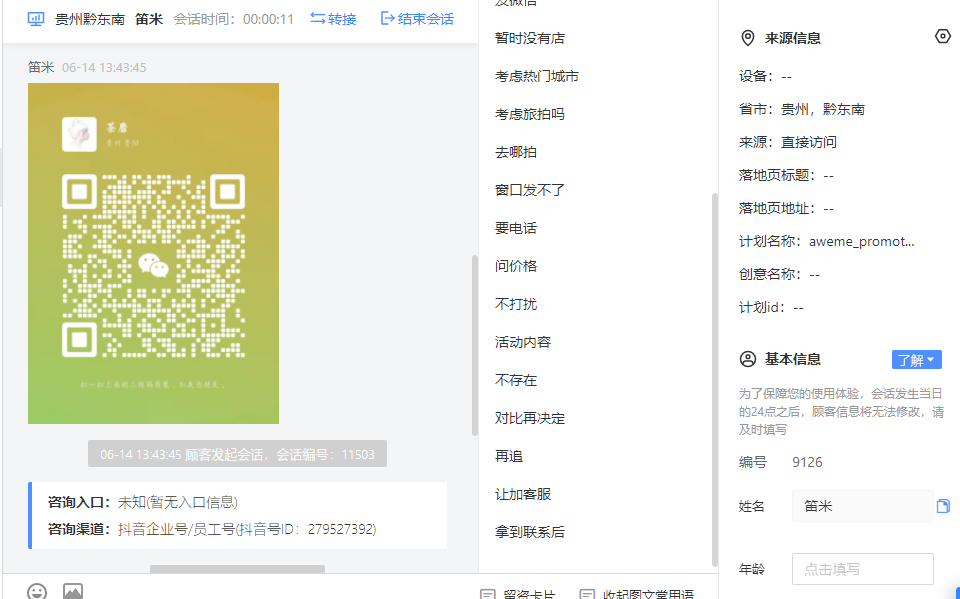This screenshot has width=960, height=599.
Task: Click the 咨询渠道 抖音号ID 279527392 line
Action: tap(212, 529)
